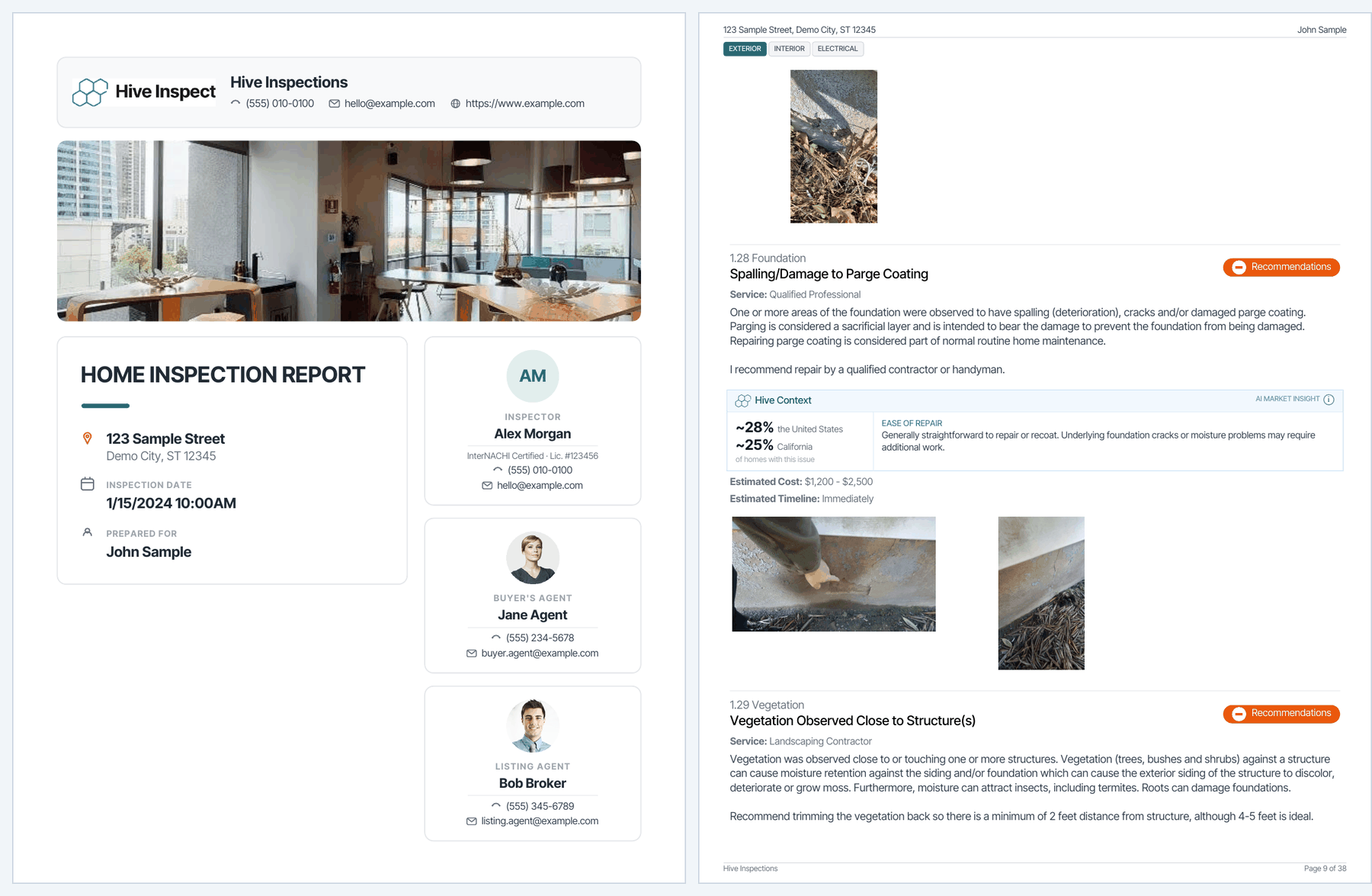Viewport: 1372px width, 896px height.
Task: Click the globe icon beside the website URL
Action: point(455,104)
